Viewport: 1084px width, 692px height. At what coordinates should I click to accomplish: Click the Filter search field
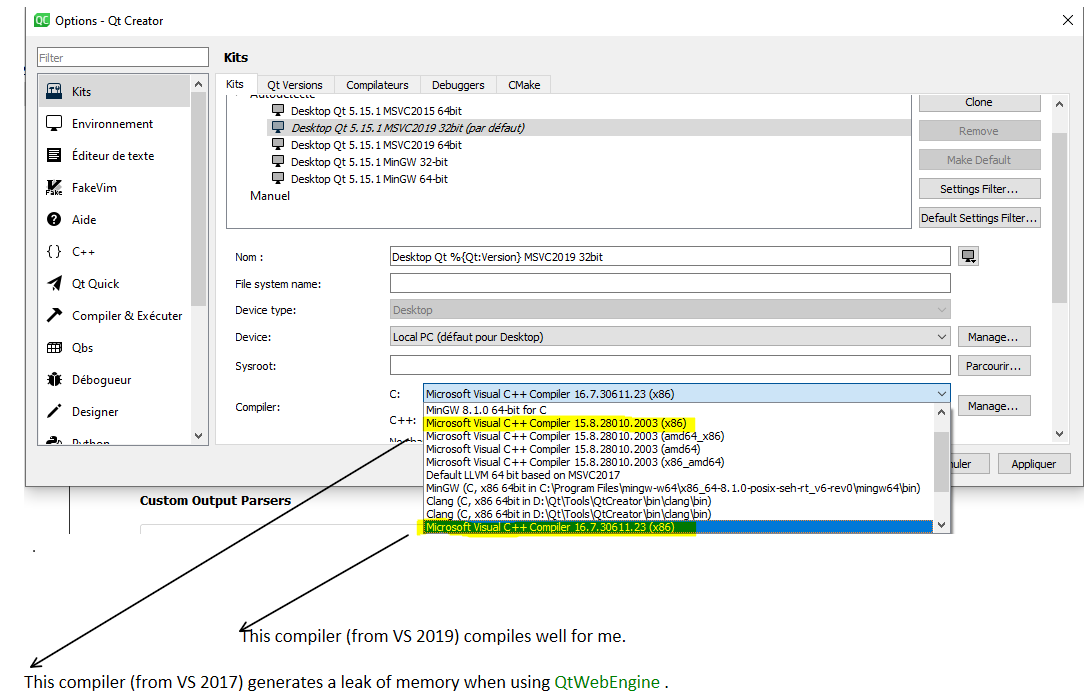tap(123, 57)
